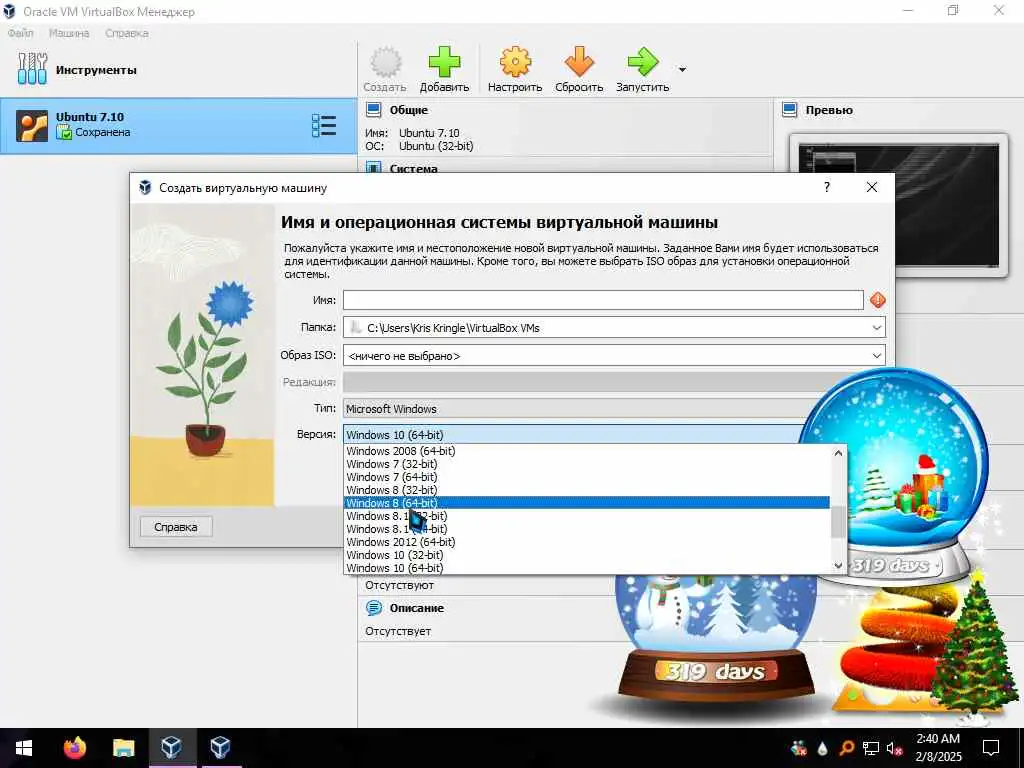Click the Общие section icon
This screenshot has width=1024, height=768.
pos(374,110)
